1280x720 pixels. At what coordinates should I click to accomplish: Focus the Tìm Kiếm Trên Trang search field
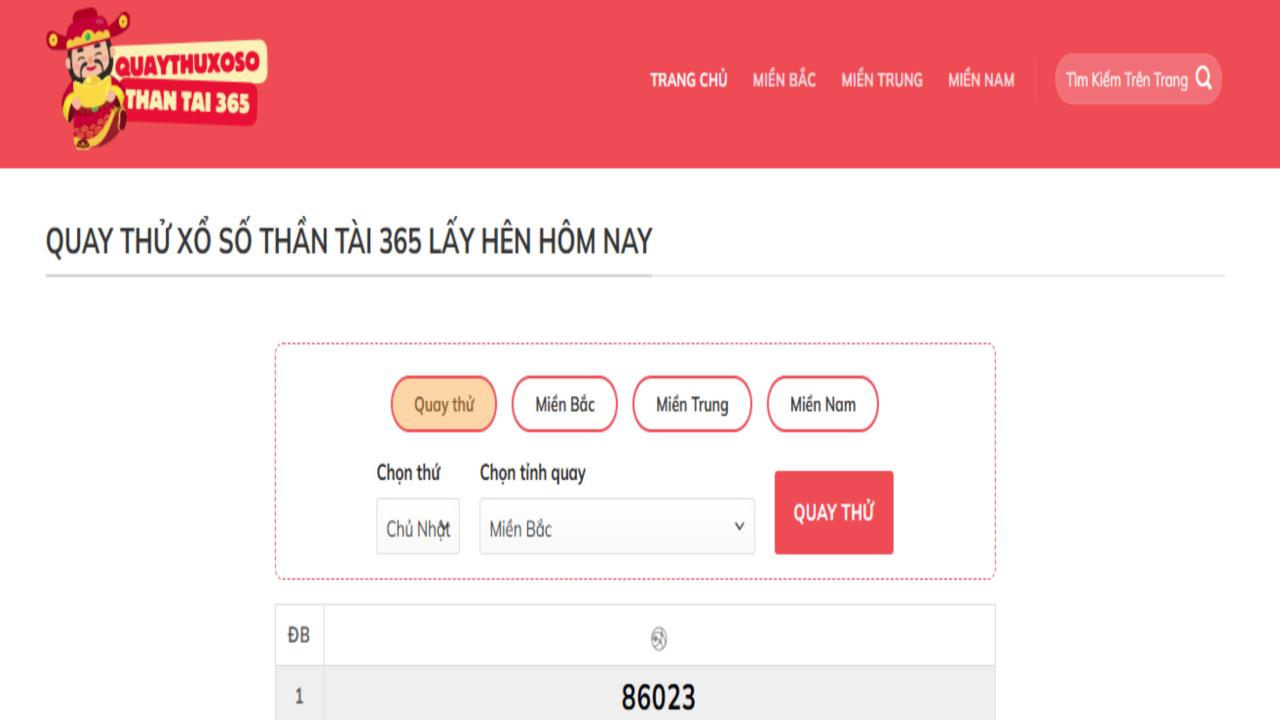pyautogui.click(x=1125, y=80)
